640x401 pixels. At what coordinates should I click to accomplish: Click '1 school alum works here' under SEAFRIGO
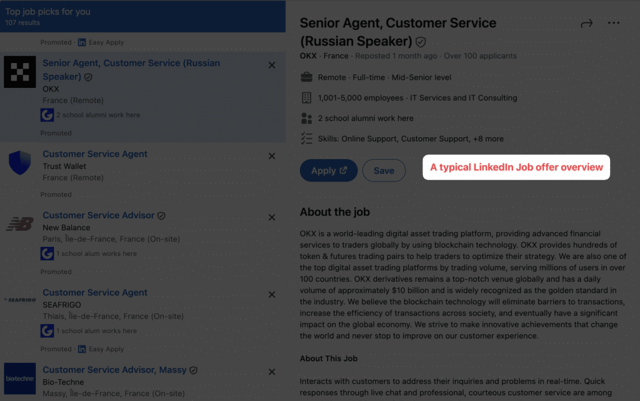pos(97,331)
